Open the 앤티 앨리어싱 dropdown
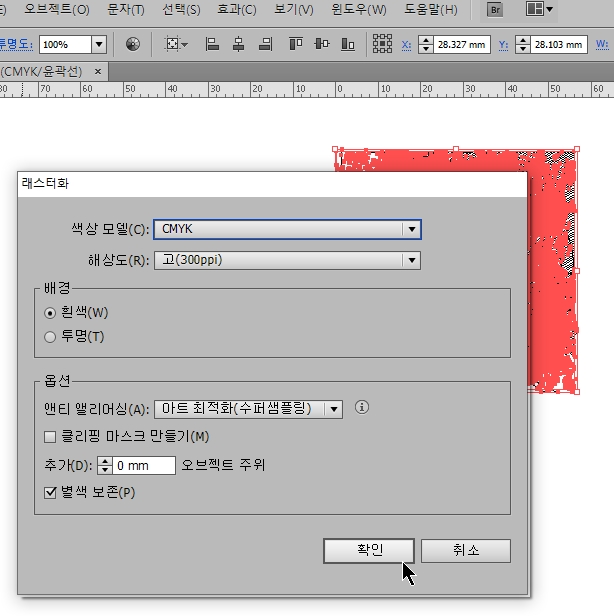 (248, 409)
